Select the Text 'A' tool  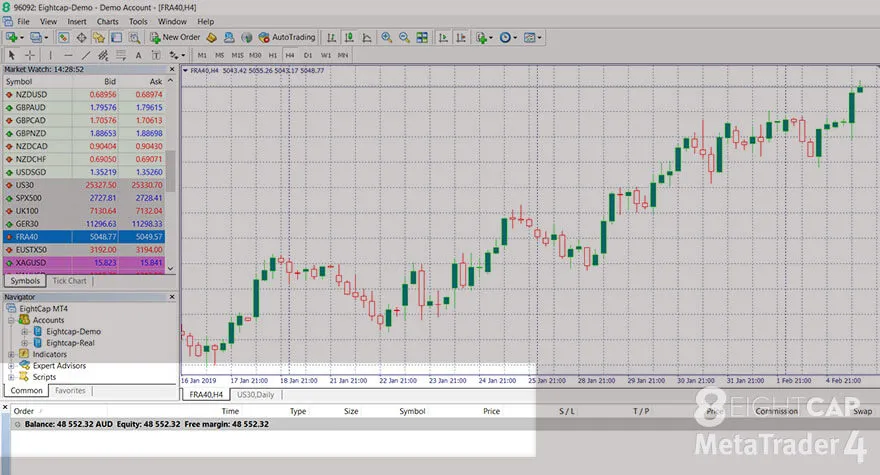[x=138, y=55]
